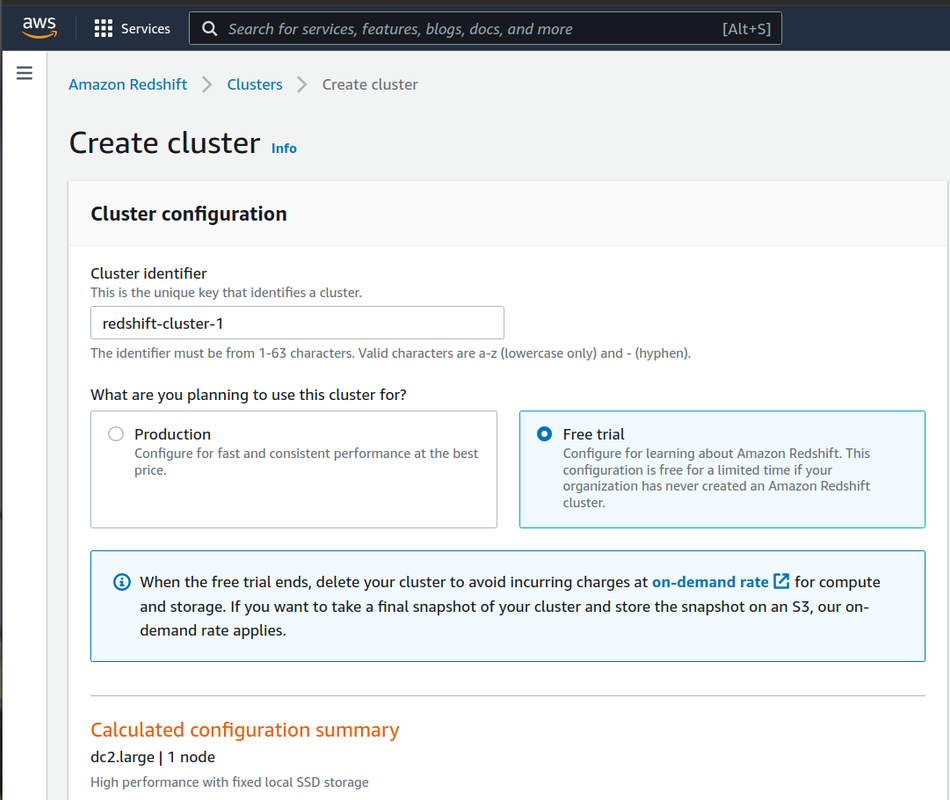The image size is (950, 800).
Task: Click the Cluster identifier field label
Action: point(148,273)
